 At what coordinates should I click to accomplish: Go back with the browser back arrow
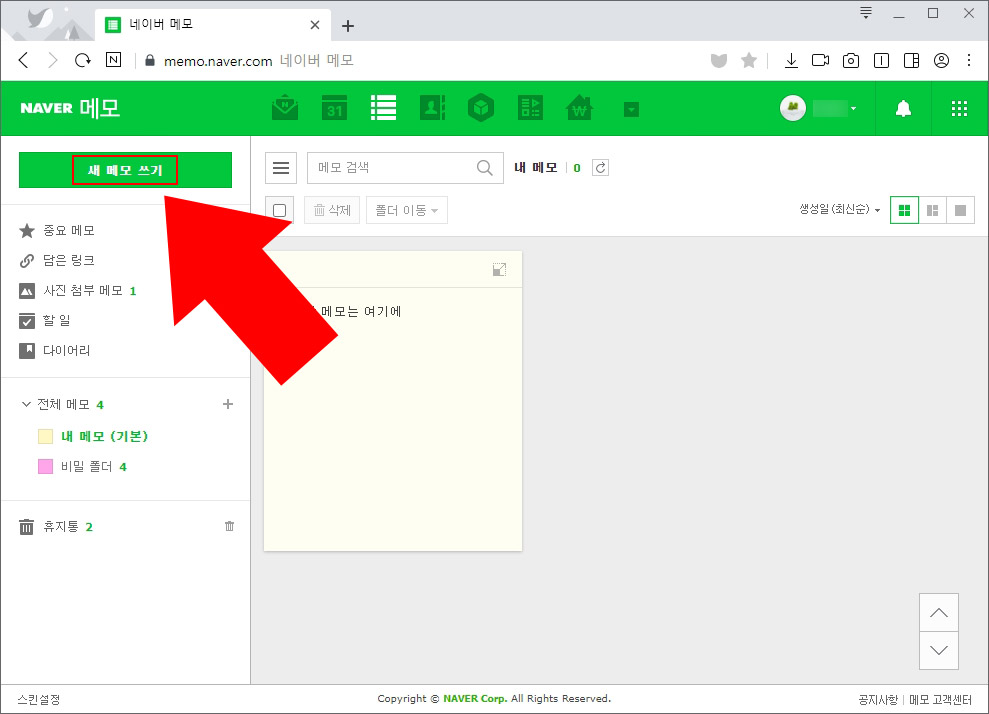23,61
